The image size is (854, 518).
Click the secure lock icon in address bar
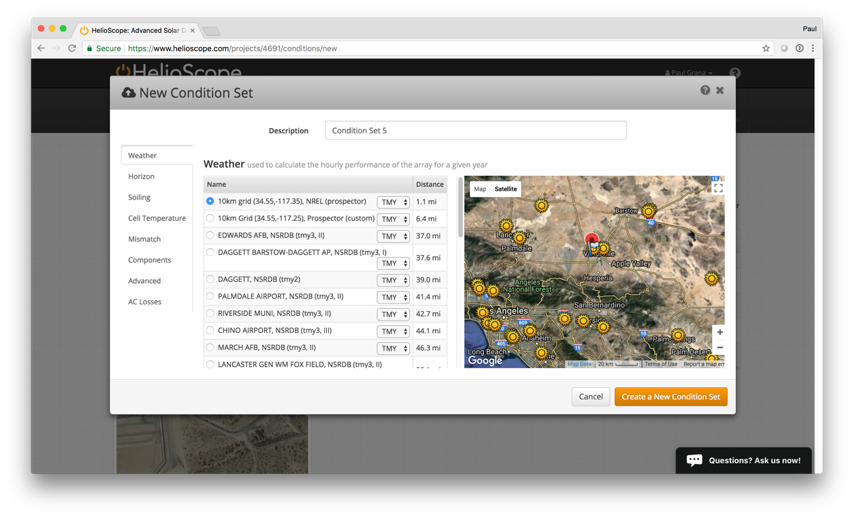[89, 48]
